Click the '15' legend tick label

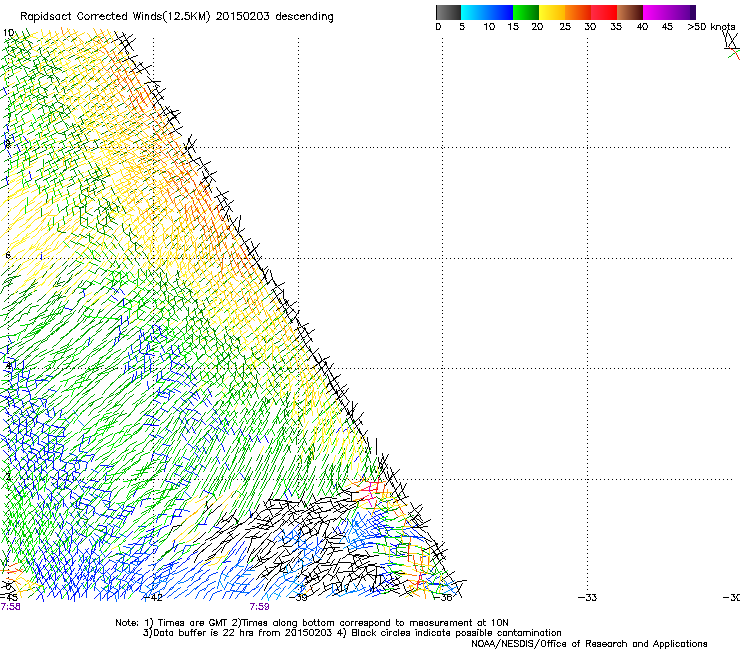(513, 27)
